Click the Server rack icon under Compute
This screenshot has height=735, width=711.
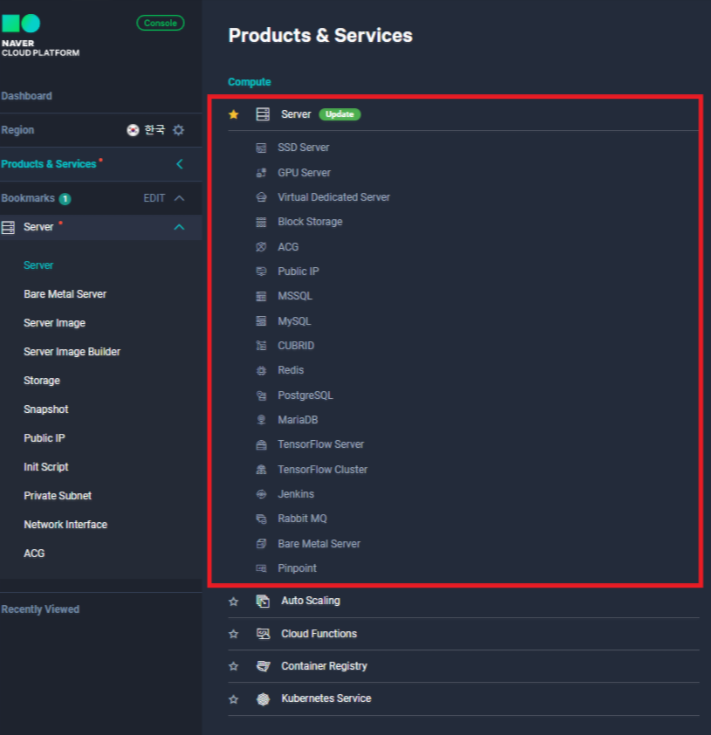coord(263,114)
